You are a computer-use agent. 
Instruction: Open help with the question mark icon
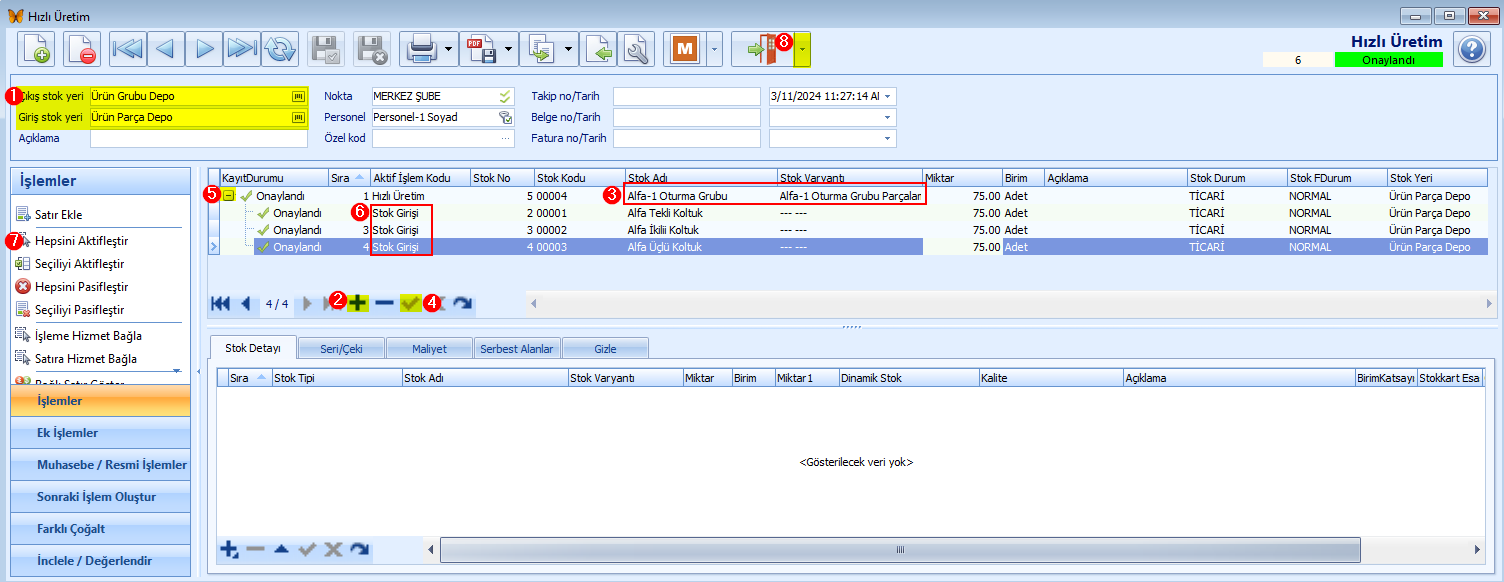click(1471, 48)
